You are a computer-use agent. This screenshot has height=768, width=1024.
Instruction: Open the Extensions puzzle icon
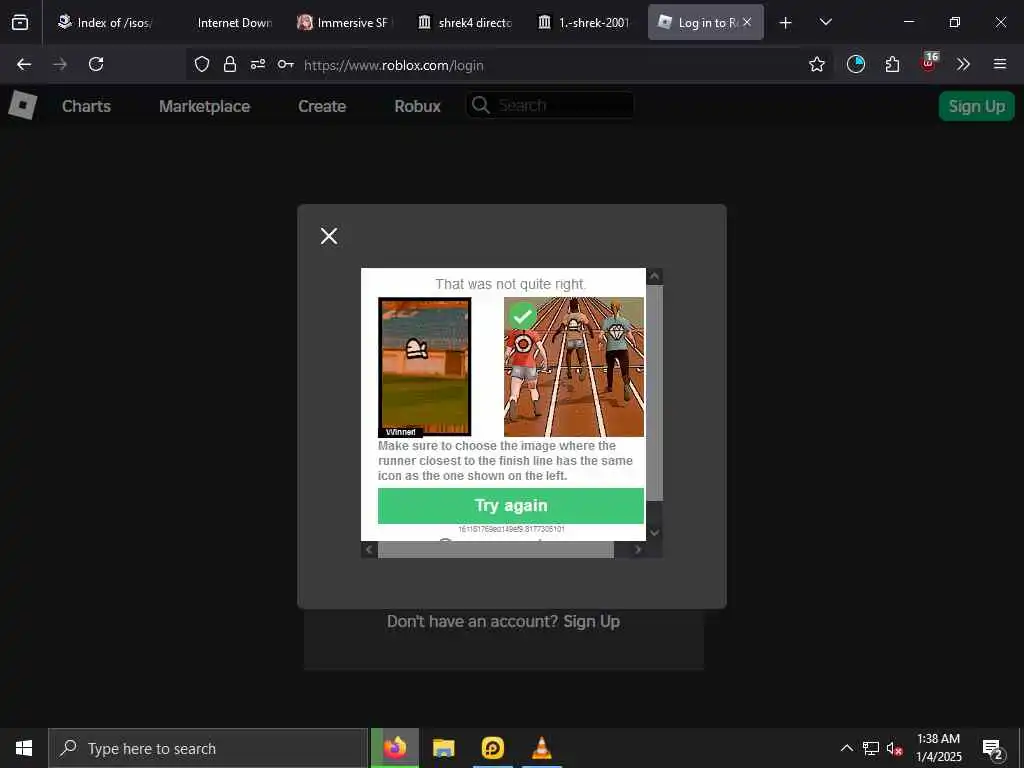click(x=892, y=64)
